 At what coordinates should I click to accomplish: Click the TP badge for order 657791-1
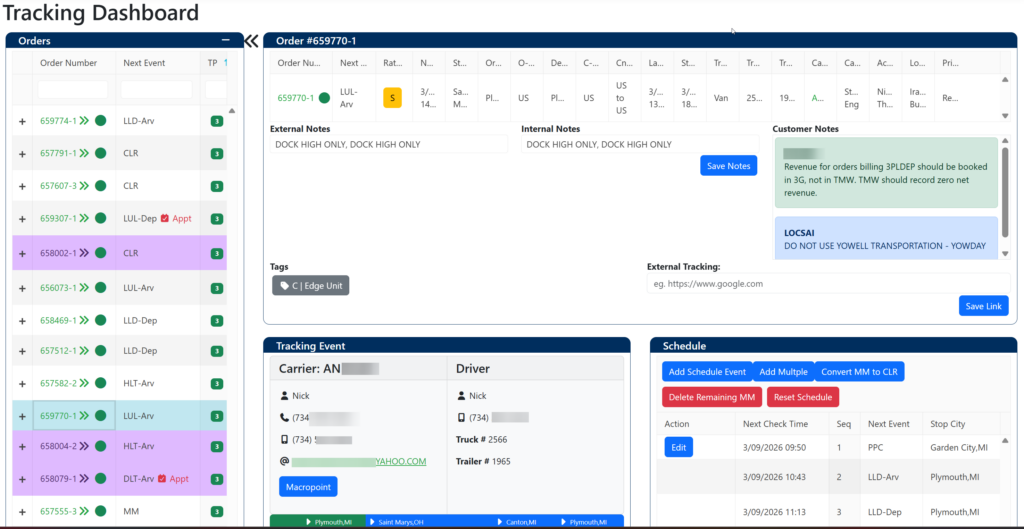[x=216, y=154]
